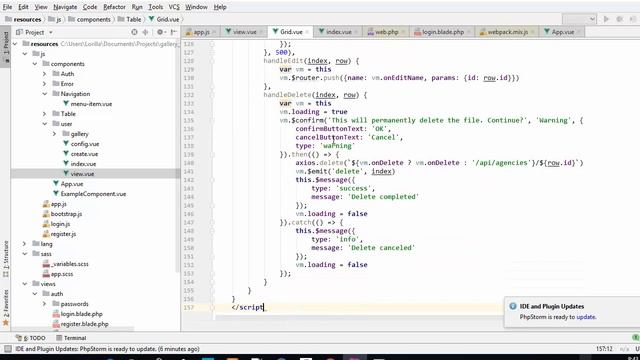Click the Debug button in toolbar

click(x=620, y=19)
